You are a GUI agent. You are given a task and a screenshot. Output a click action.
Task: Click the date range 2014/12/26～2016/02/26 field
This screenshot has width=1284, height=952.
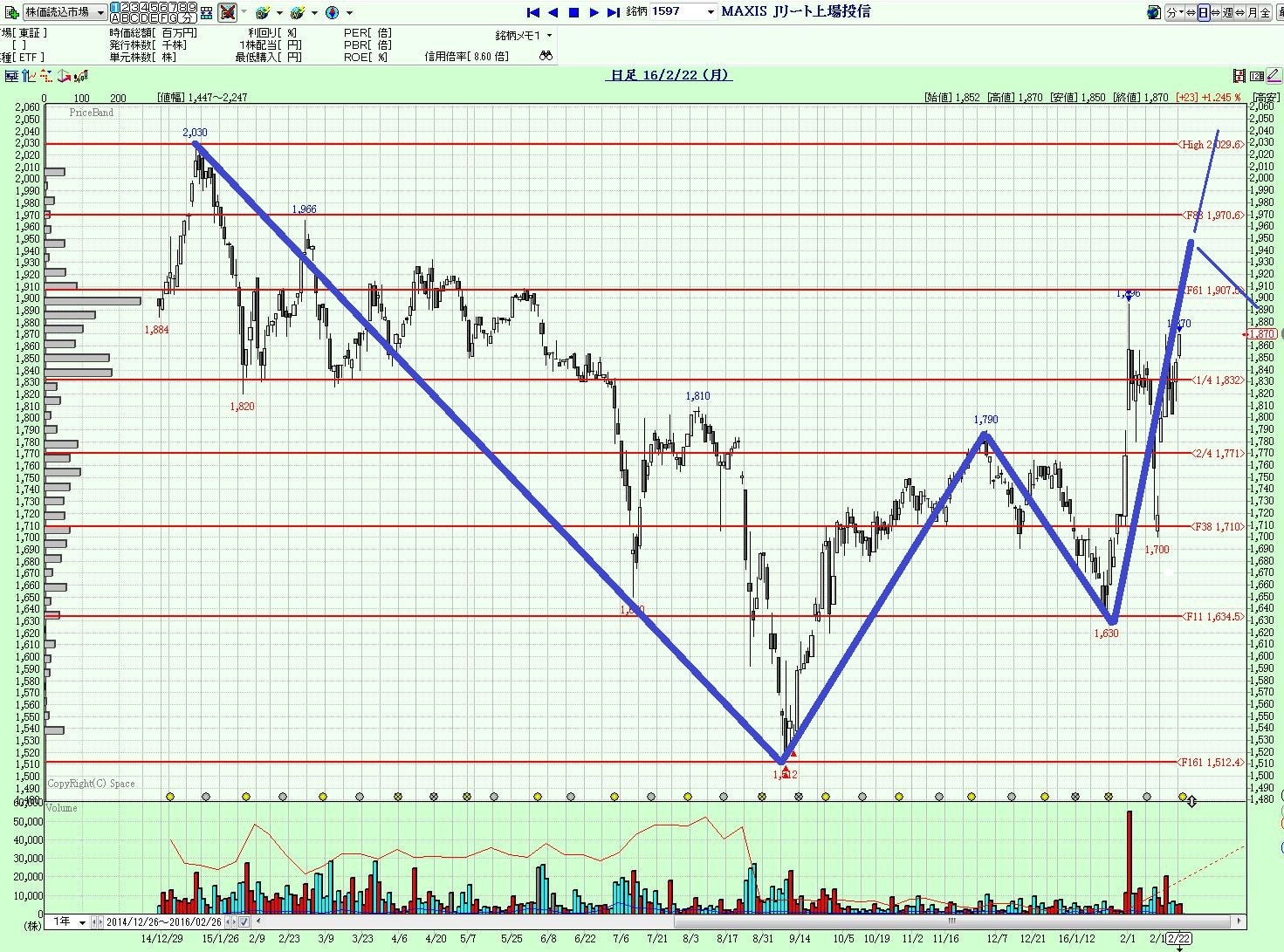click(164, 921)
